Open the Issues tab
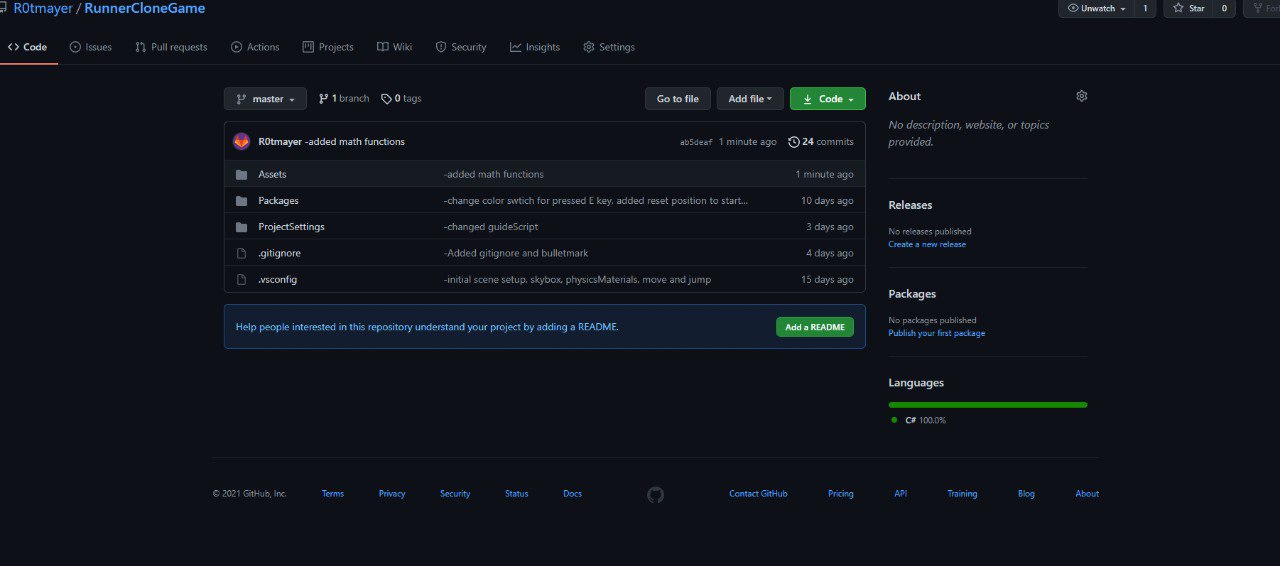This screenshot has width=1280, height=566. pyautogui.click(x=91, y=47)
